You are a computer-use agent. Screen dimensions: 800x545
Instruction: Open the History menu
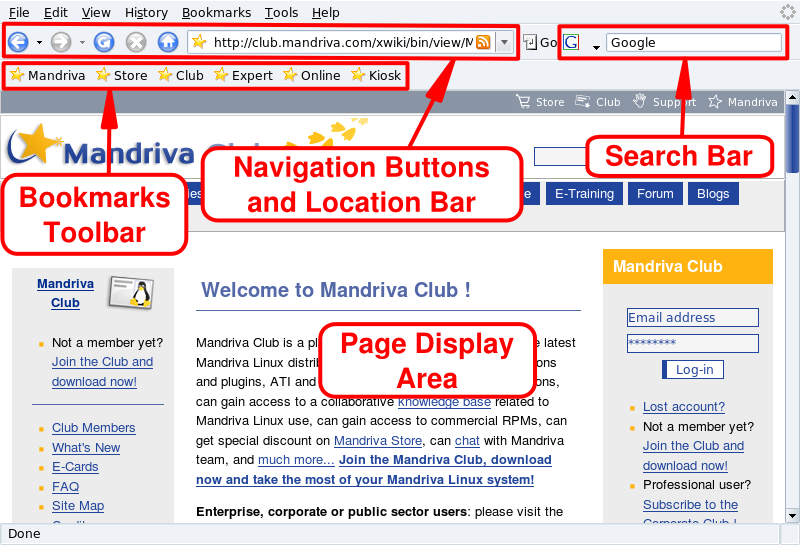[x=146, y=12]
